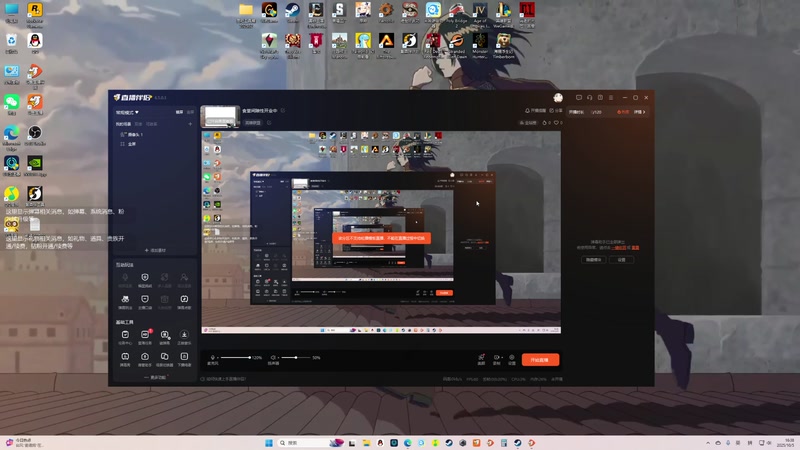Click the settings button in right panel
The width and height of the screenshot is (800, 450).
[621, 260]
